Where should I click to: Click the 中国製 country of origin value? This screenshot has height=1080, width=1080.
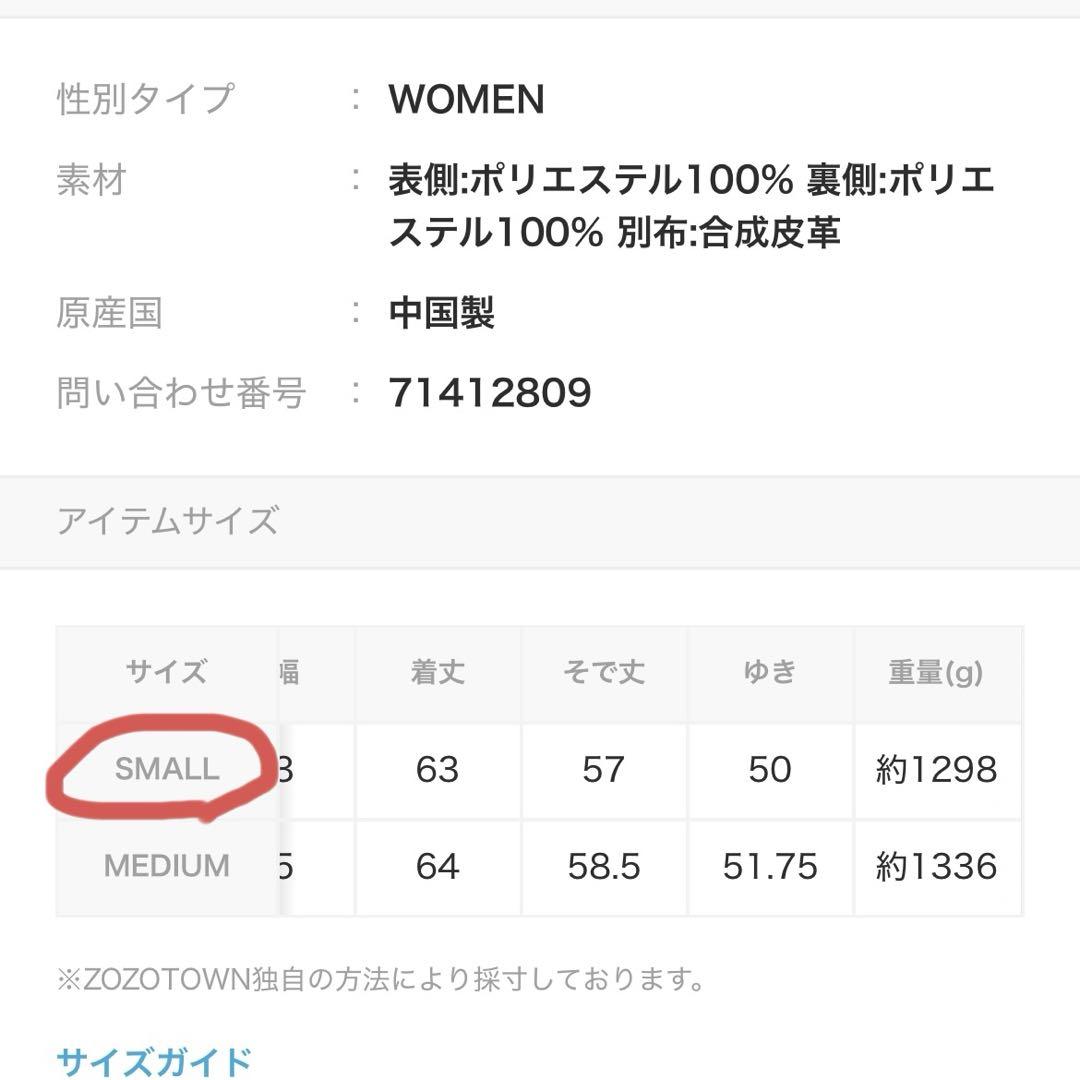point(442,313)
